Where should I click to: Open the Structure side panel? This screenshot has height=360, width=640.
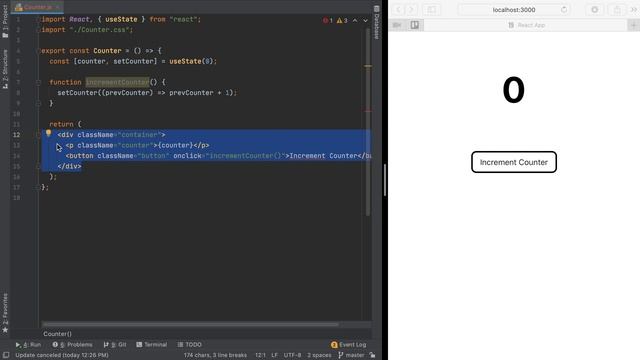(5, 69)
